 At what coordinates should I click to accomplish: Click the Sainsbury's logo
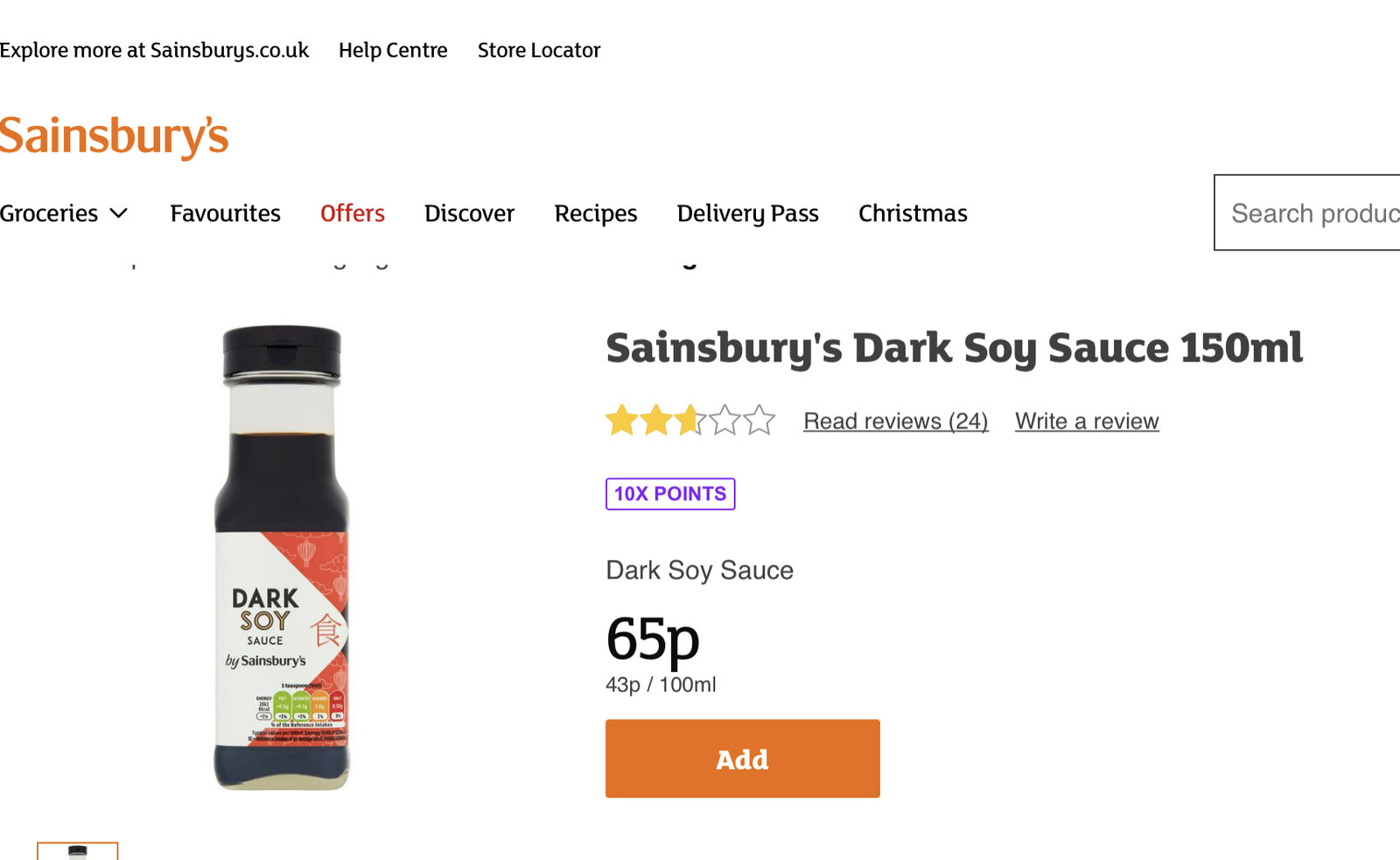pyautogui.click(x=114, y=136)
